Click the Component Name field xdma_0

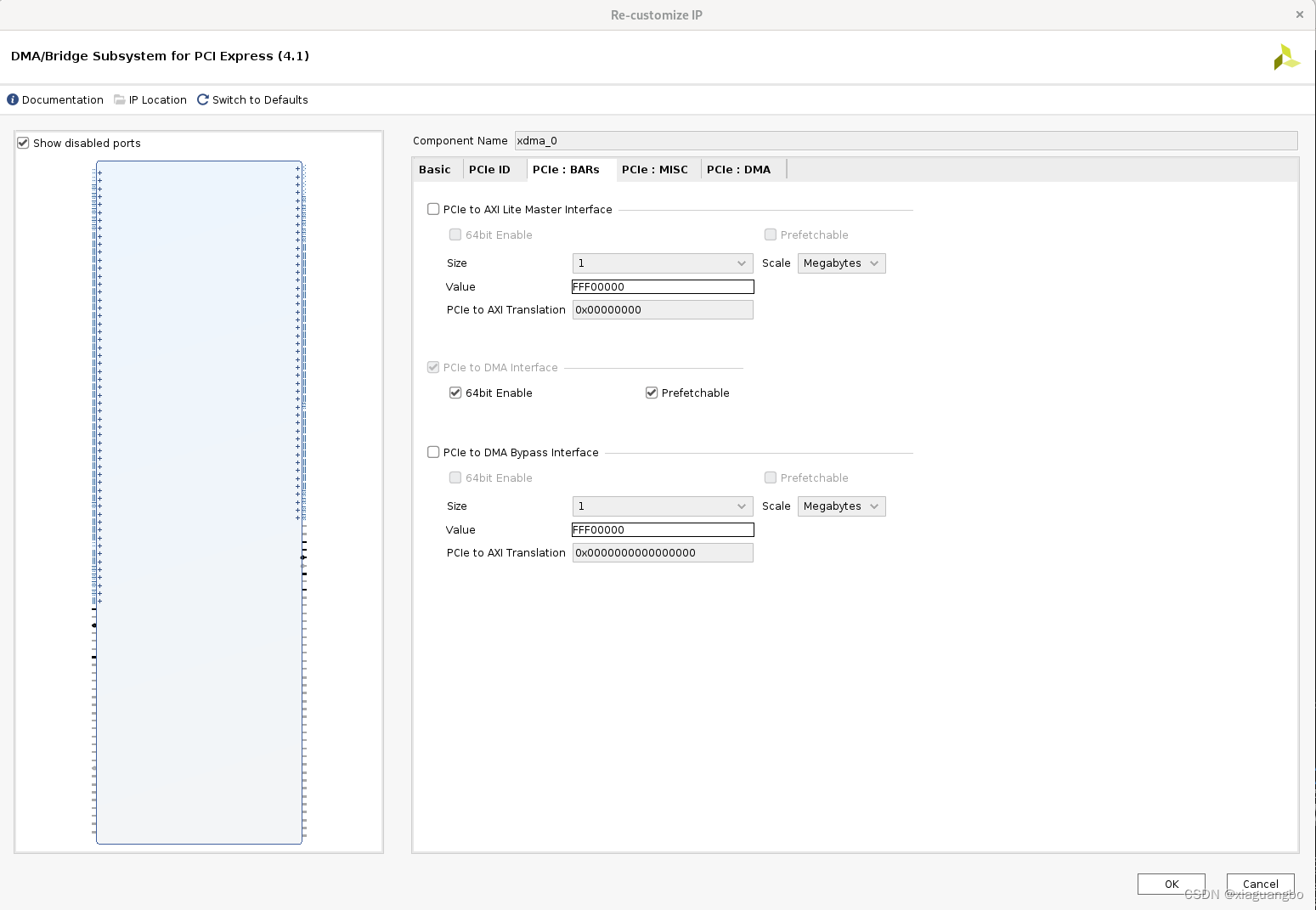coord(907,141)
